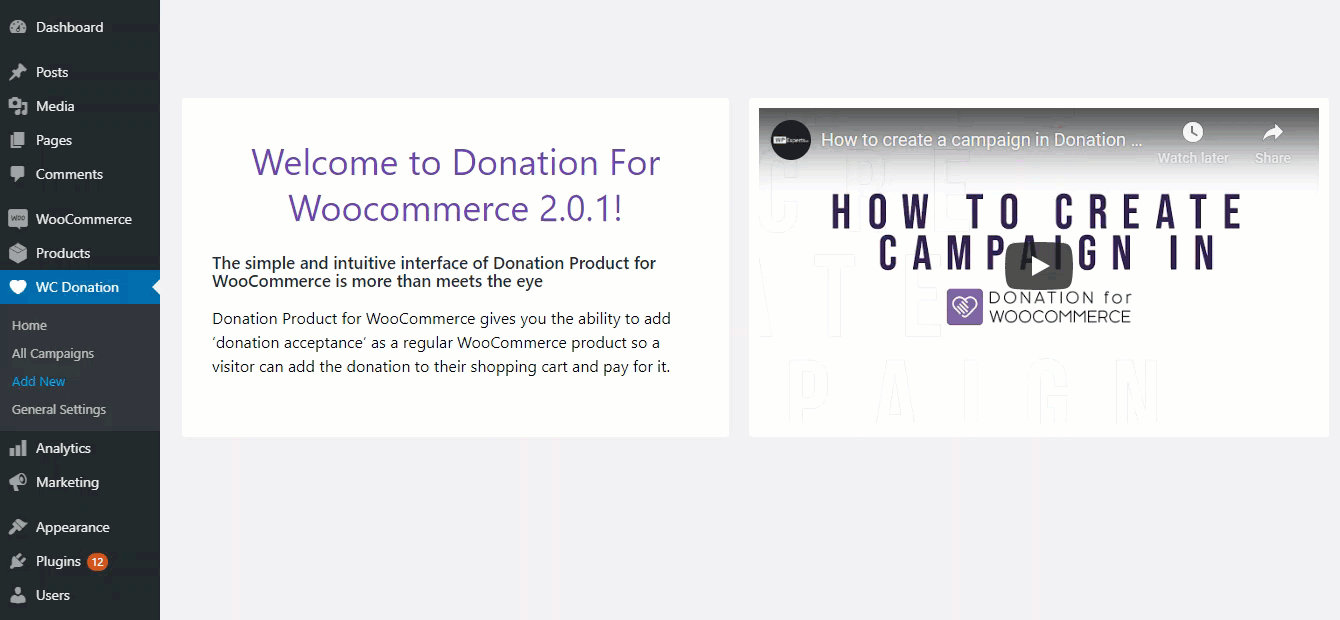Click the Media library icon
1340x620 pixels.
coord(18,106)
